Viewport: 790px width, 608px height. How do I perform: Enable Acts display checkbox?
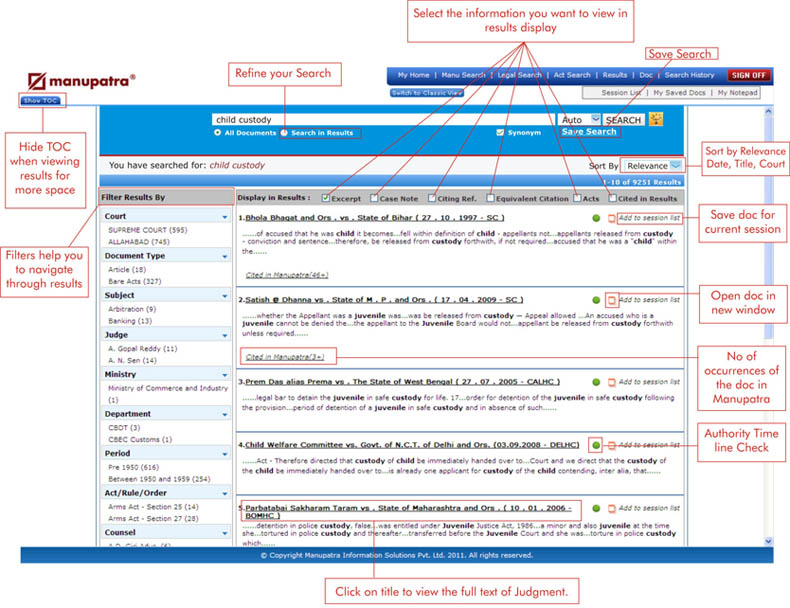(x=577, y=198)
